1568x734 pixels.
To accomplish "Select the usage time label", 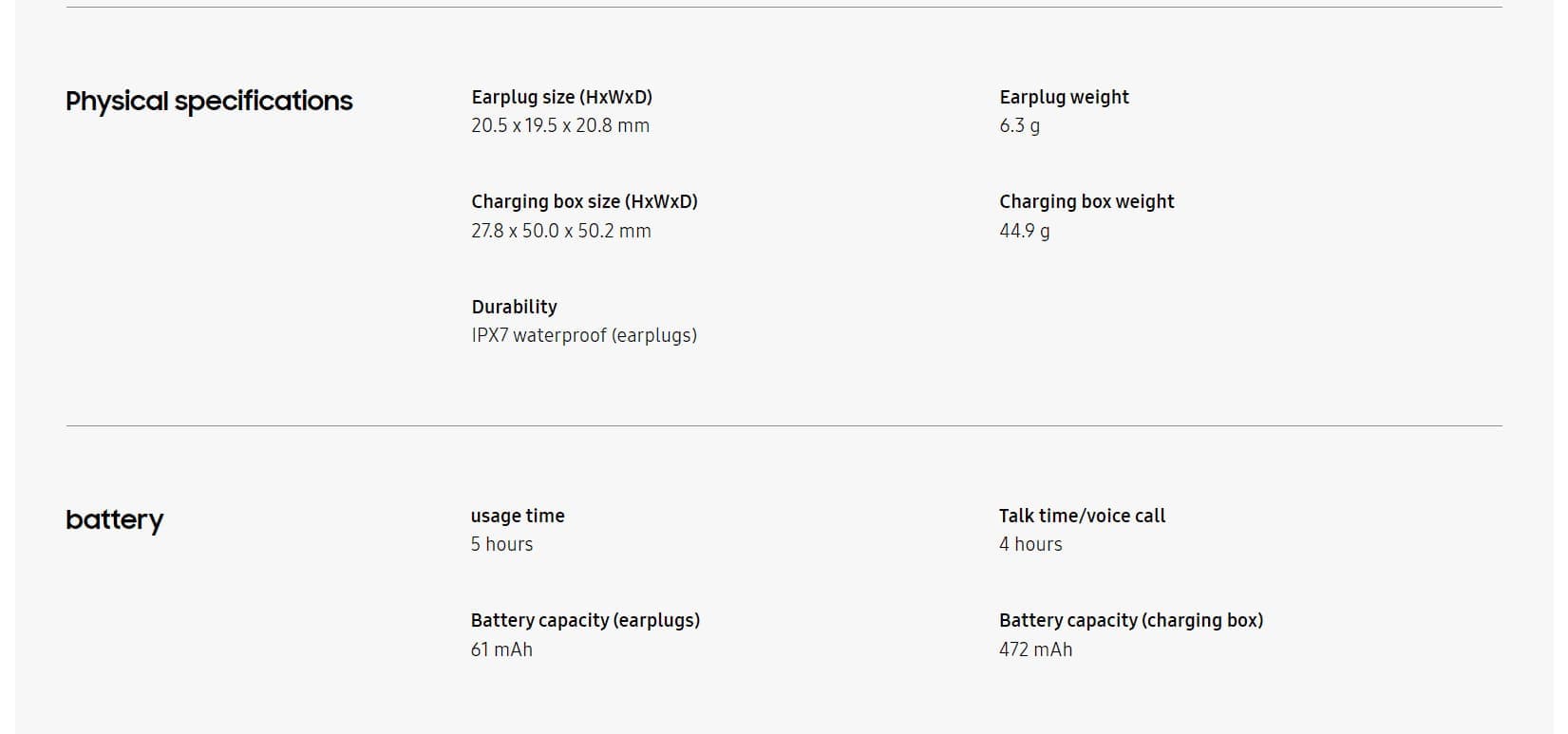I will [518, 516].
